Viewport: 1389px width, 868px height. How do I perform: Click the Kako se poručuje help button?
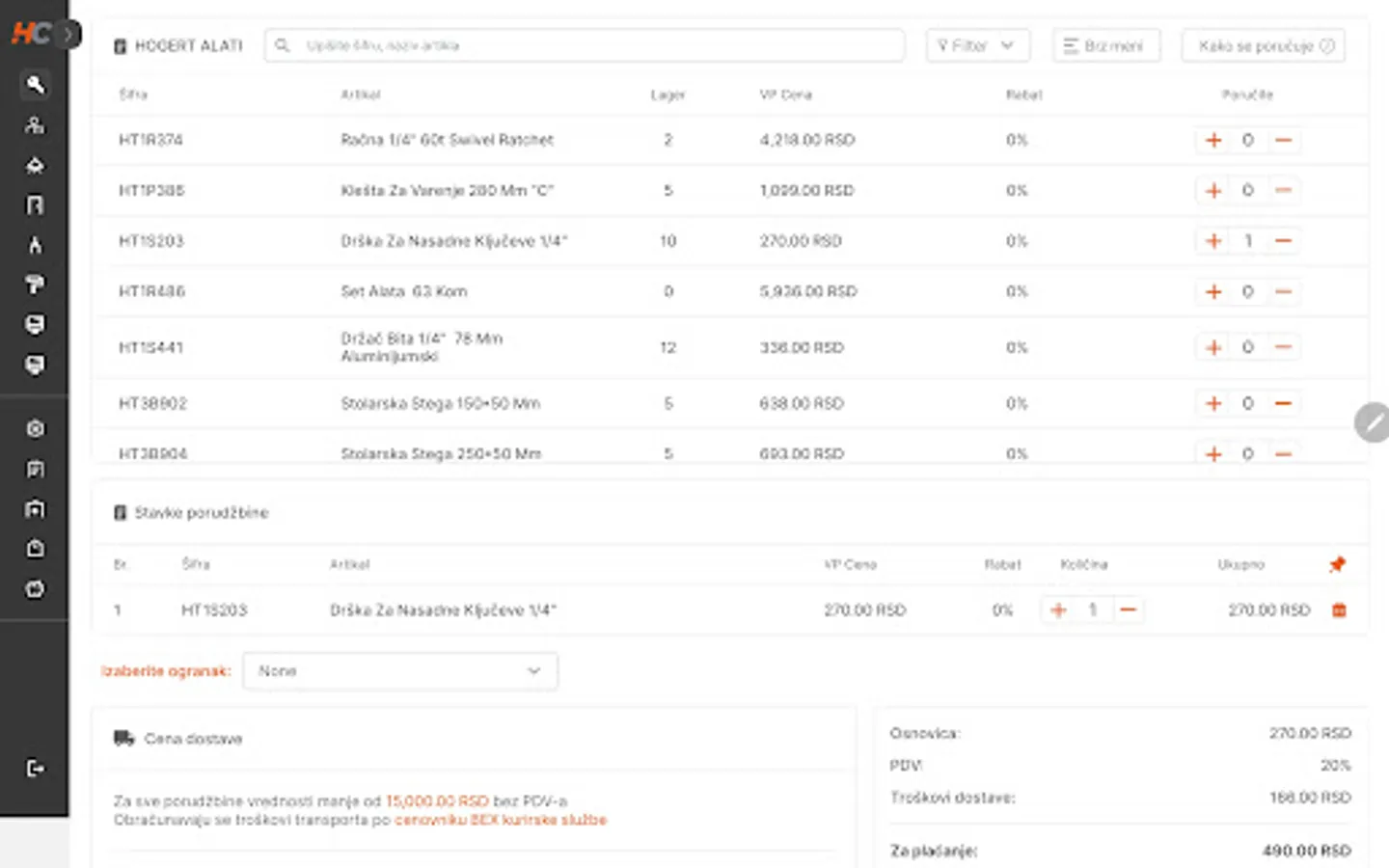pyautogui.click(x=1263, y=45)
